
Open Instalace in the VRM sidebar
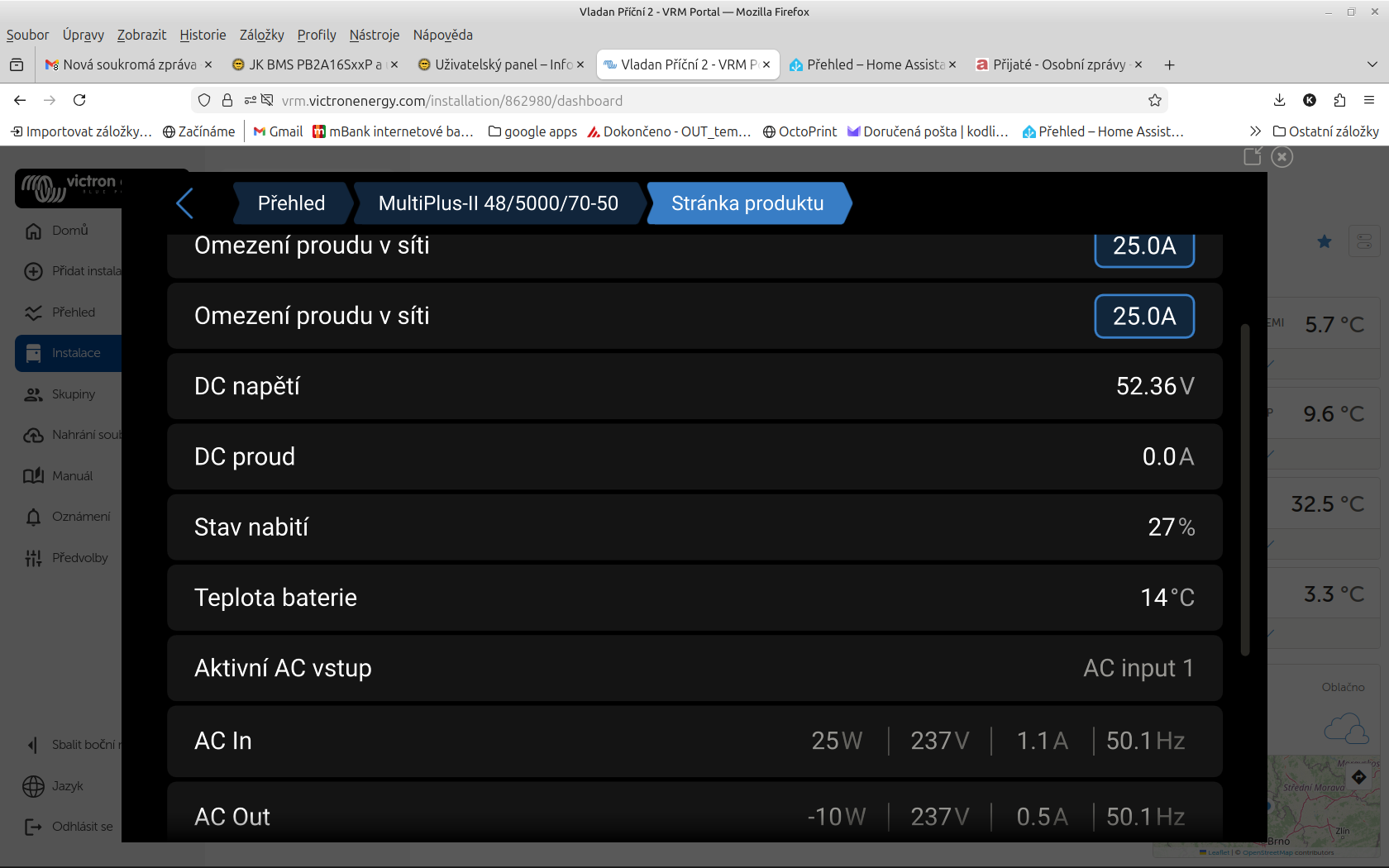click(x=69, y=353)
